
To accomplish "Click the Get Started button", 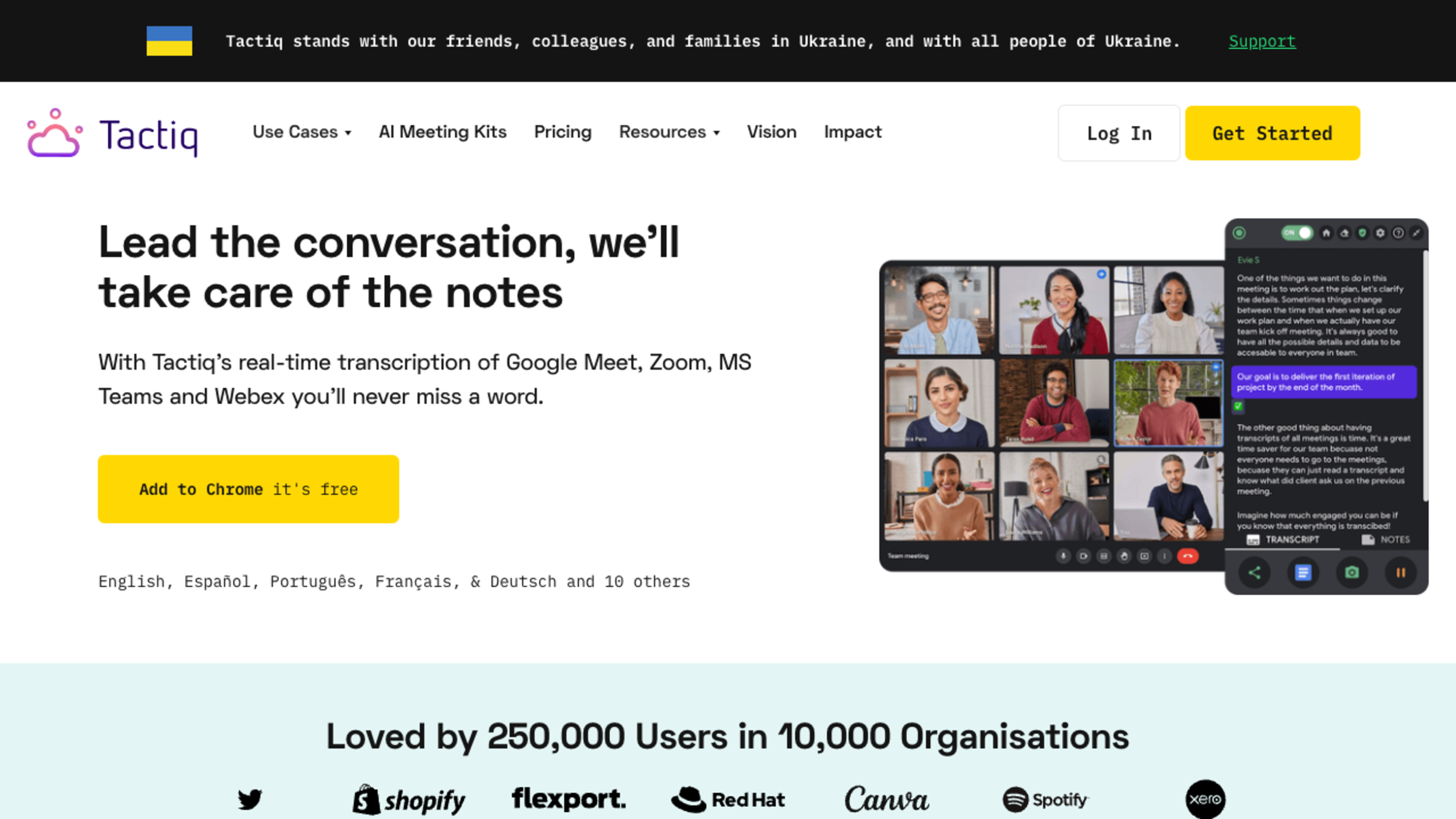I will [1272, 133].
